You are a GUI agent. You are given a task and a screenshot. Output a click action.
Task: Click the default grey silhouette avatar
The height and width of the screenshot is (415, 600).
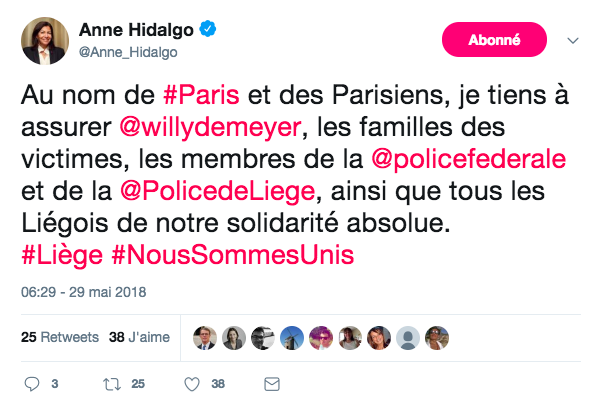(406, 337)
